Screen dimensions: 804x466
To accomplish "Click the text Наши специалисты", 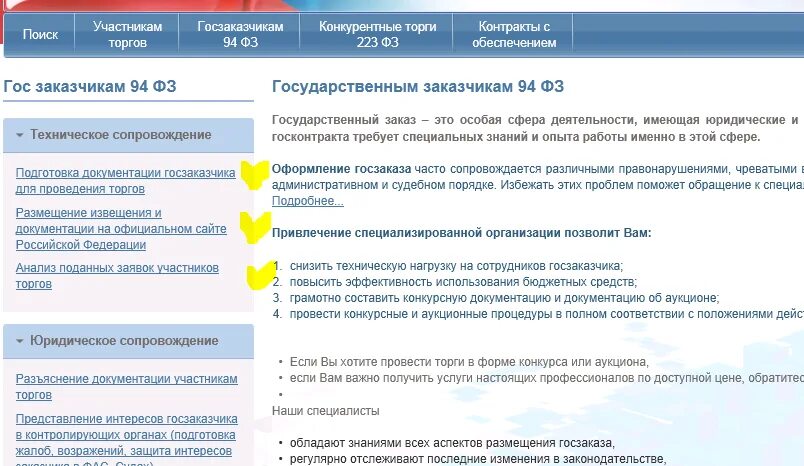I will (326, 411).
